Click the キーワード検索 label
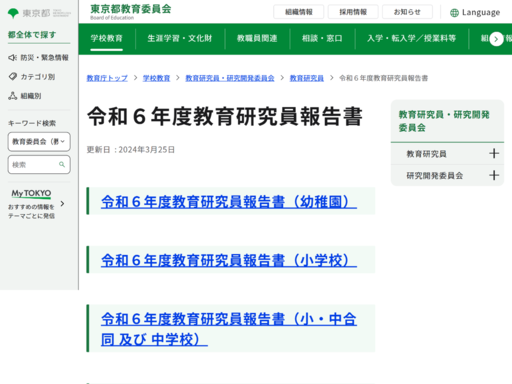The image size is (512, 384). pos(32,123)
